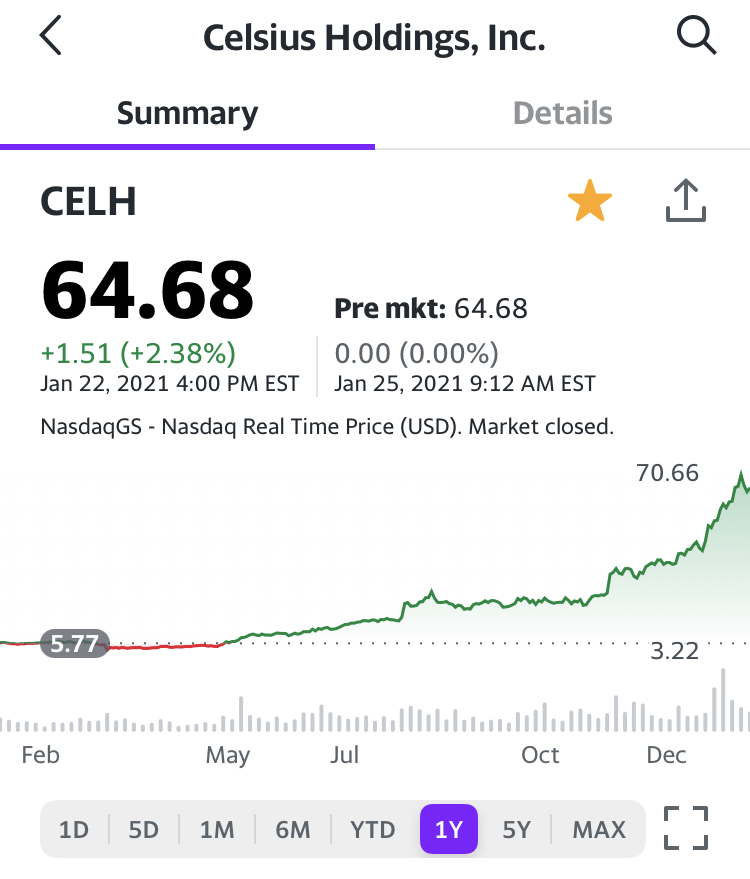Image resolution: width=750 pixels, height=879 pixels.
Task: Tap the 5.77 previous-close price marker
Action: click(x=75, y=644)
